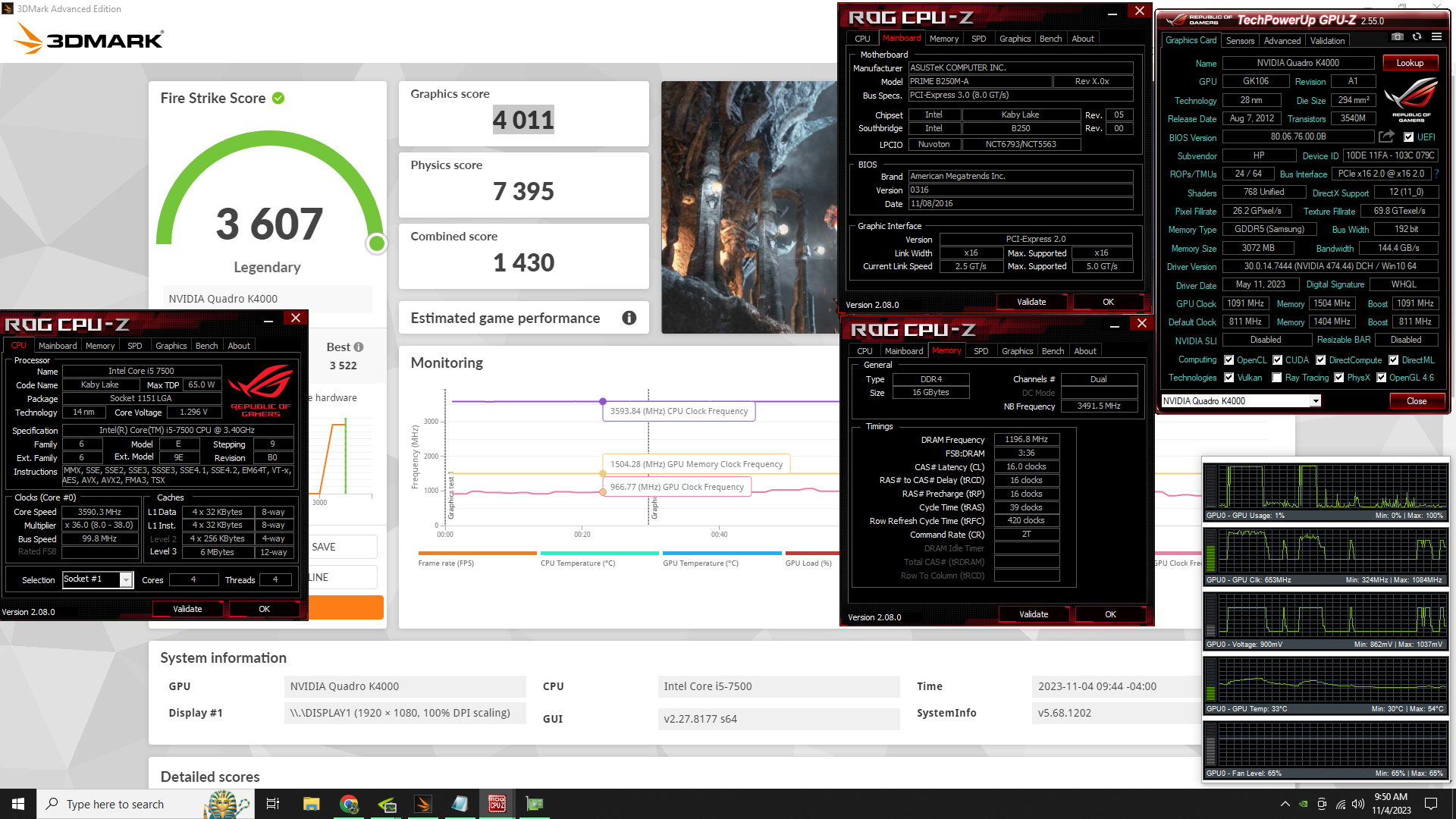Viewport: 1456px width, 819px height.
Task: Click the Fan Level sensor graph
Action: coord(1326,750)
